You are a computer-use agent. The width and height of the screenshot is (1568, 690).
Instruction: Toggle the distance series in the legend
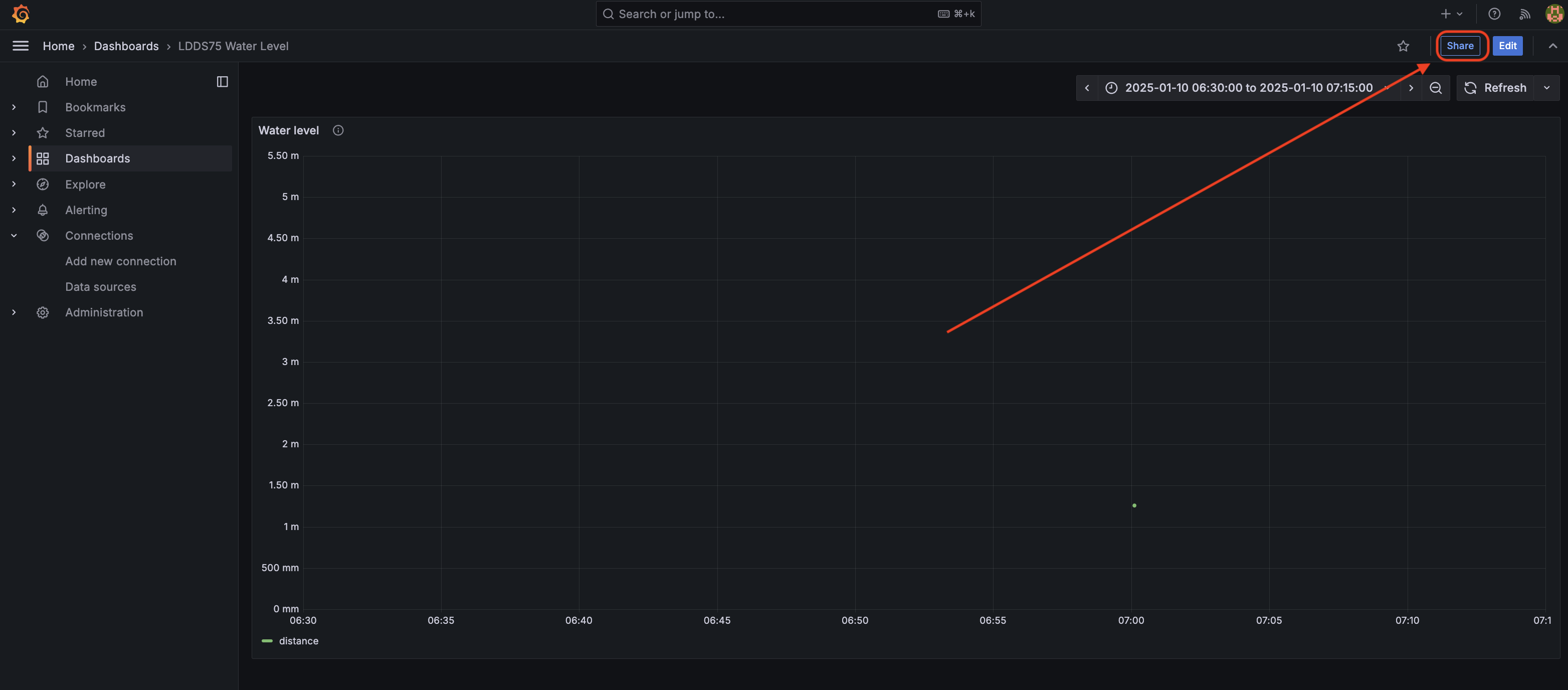[x=298, y=641]
